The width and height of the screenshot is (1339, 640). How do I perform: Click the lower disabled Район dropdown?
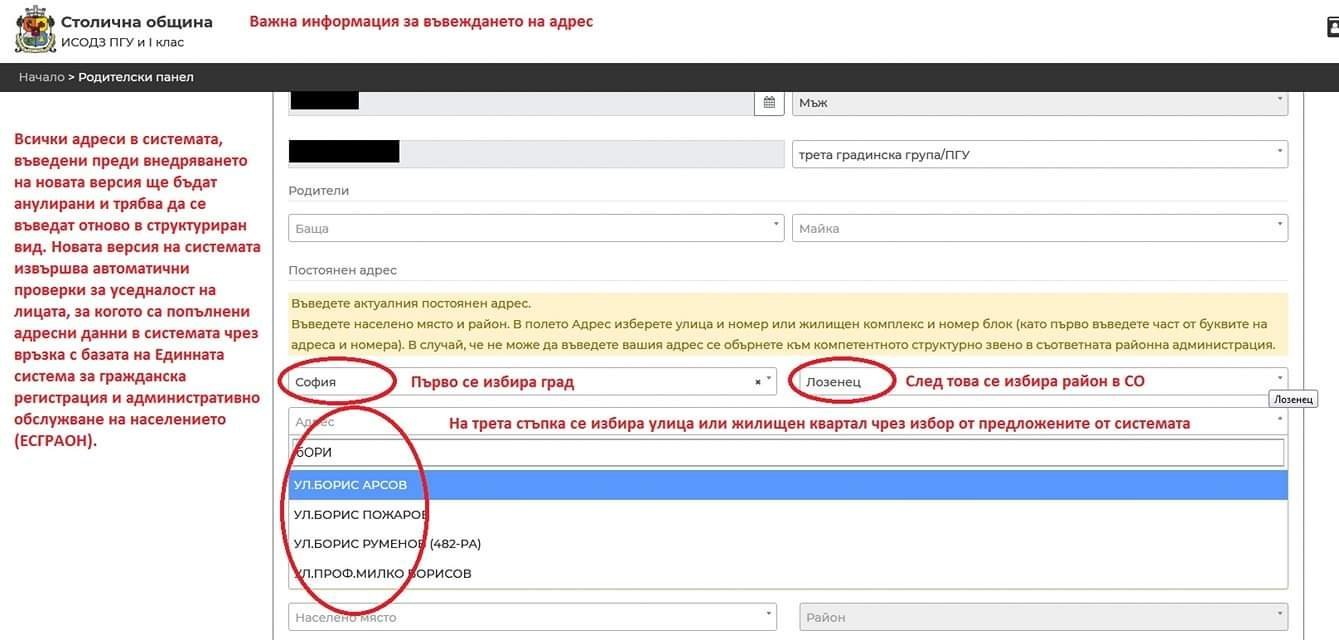point(1043,617)
